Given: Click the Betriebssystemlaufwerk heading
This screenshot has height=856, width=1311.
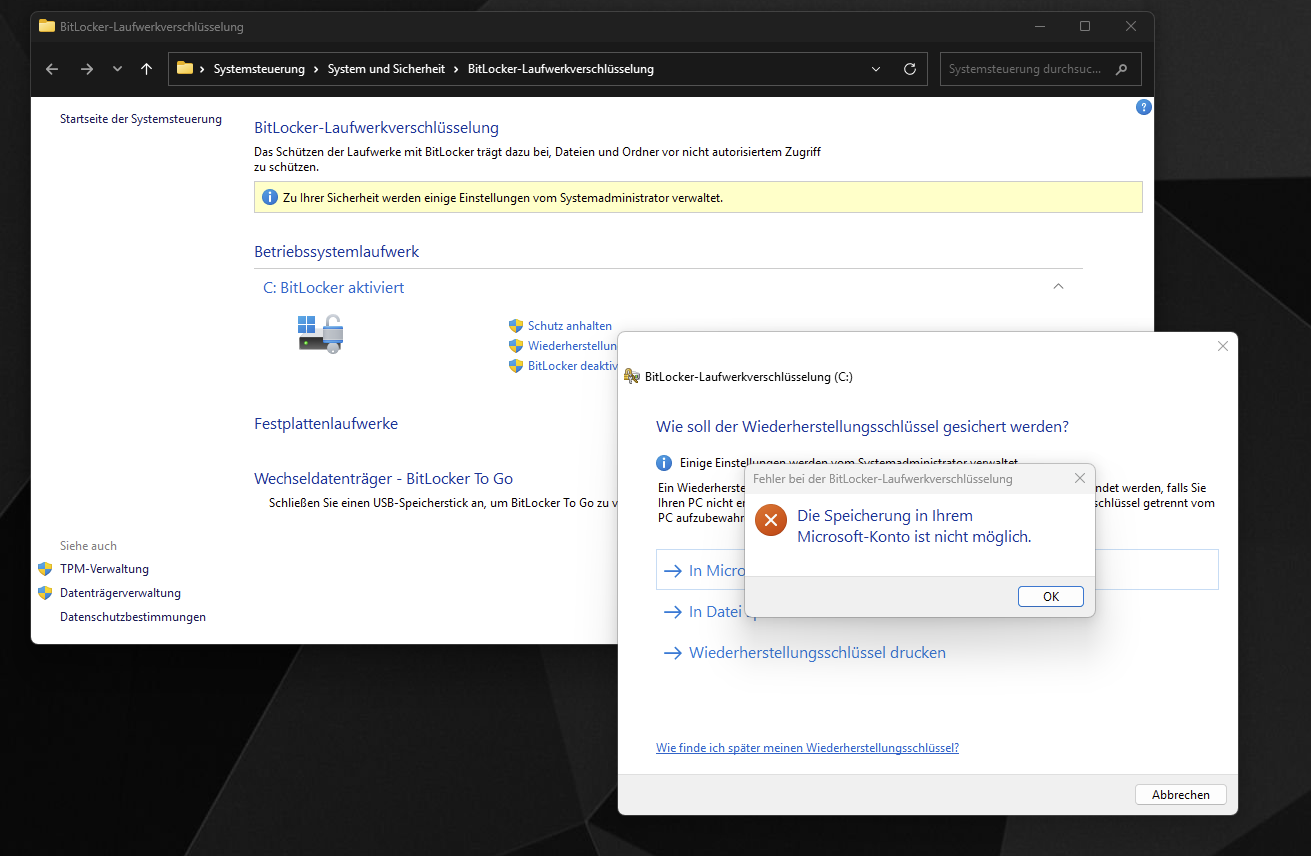Looking at the screenshot, I should (337, 252).
